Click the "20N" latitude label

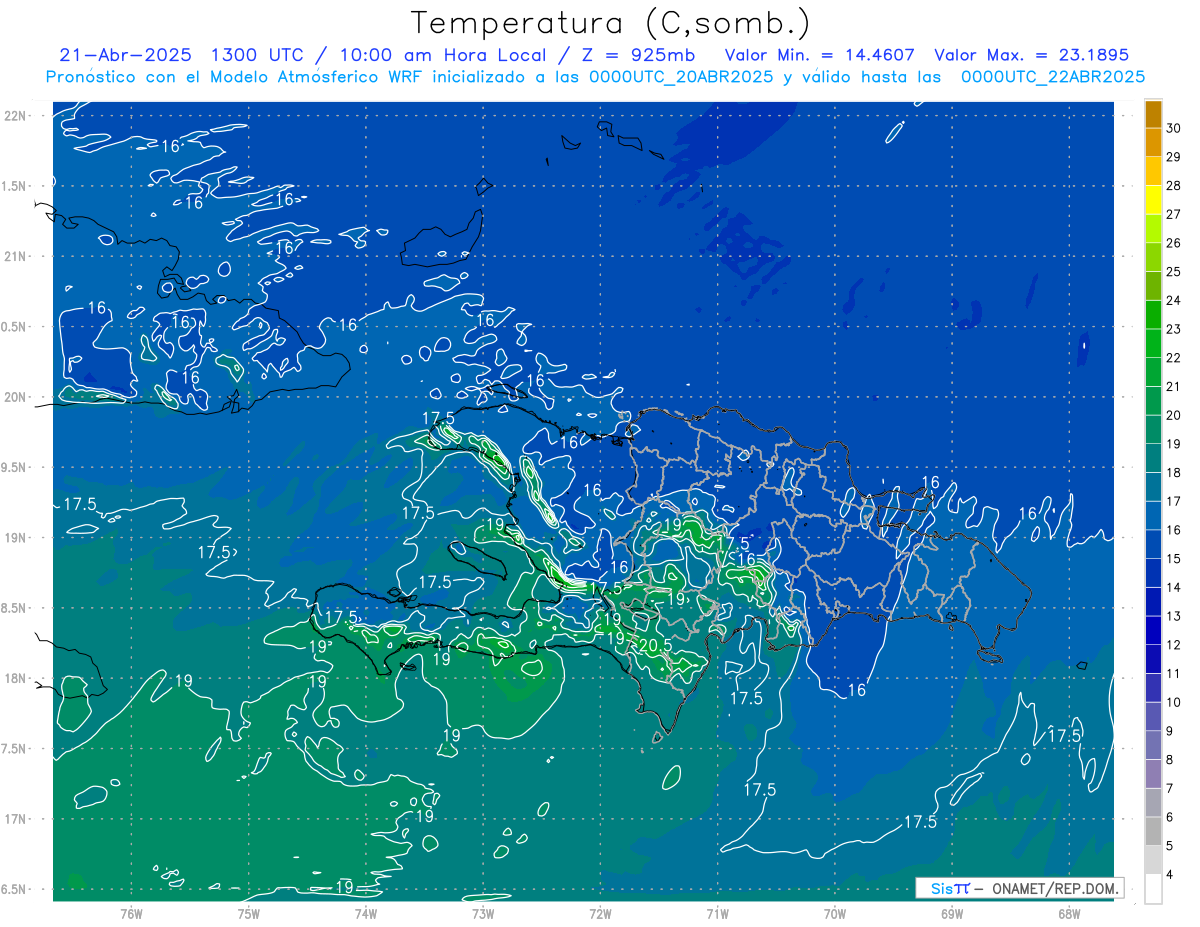coord(17,397)
